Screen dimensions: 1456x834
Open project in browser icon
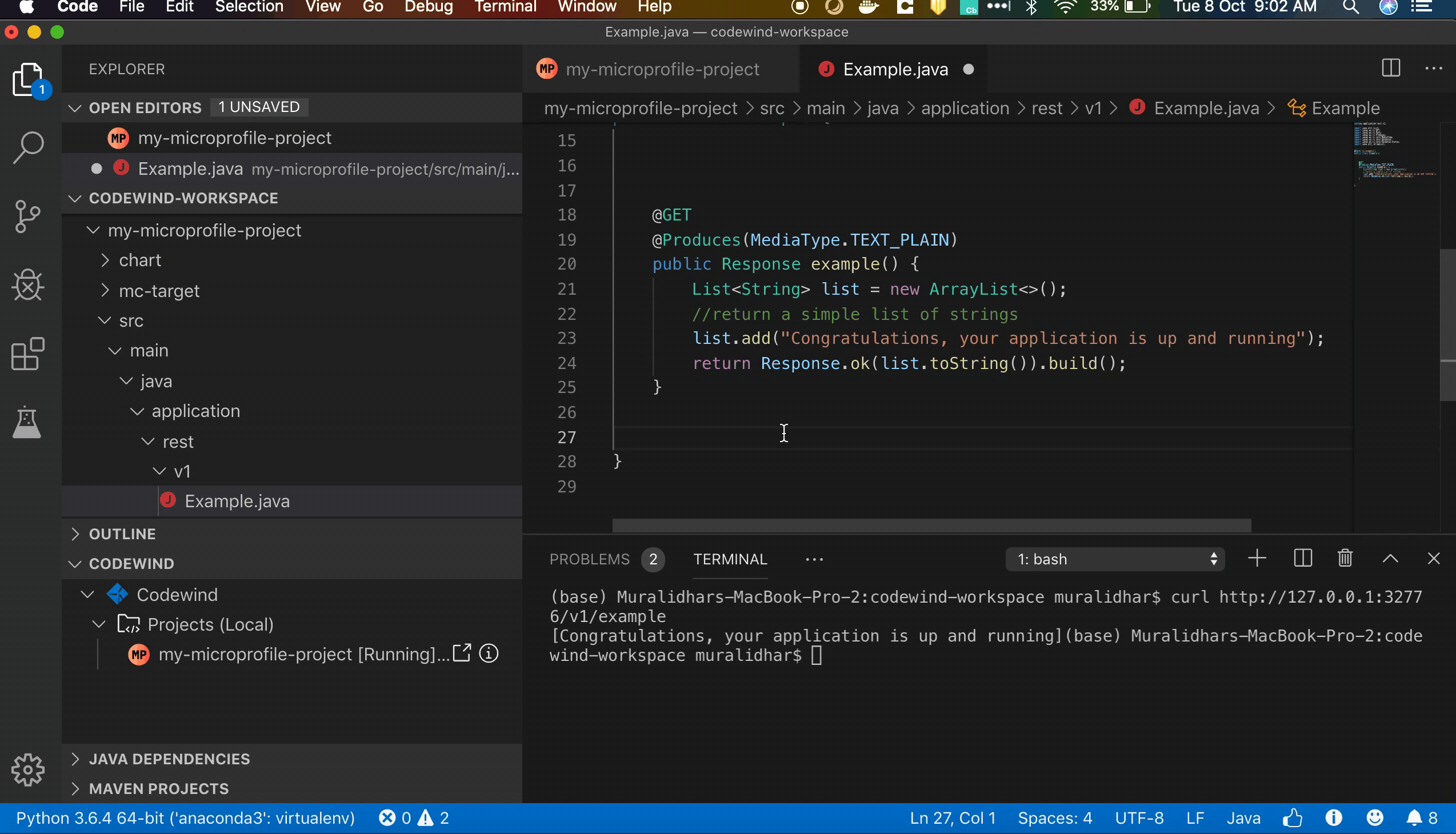pos(462,653)
